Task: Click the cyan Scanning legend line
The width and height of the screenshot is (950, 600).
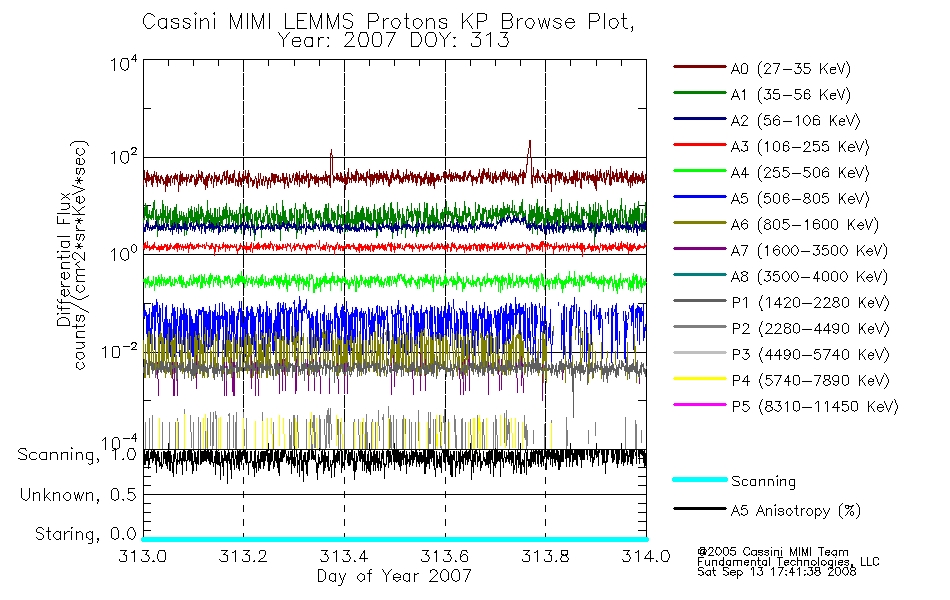Action: [700, 479]
